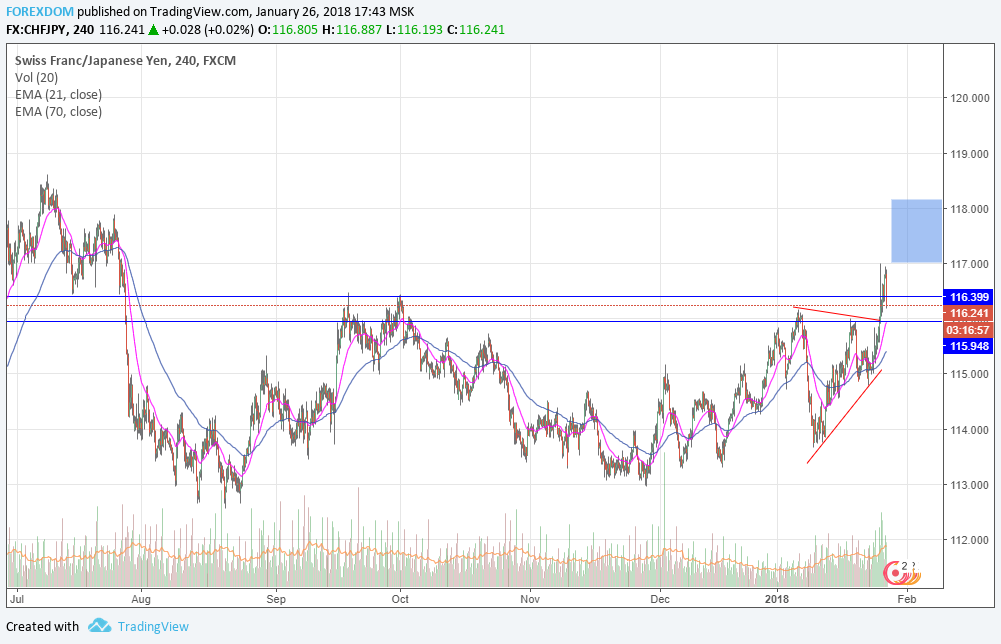
Task: Click the 'Created with' caption text
Action: (x=42, y=627)
